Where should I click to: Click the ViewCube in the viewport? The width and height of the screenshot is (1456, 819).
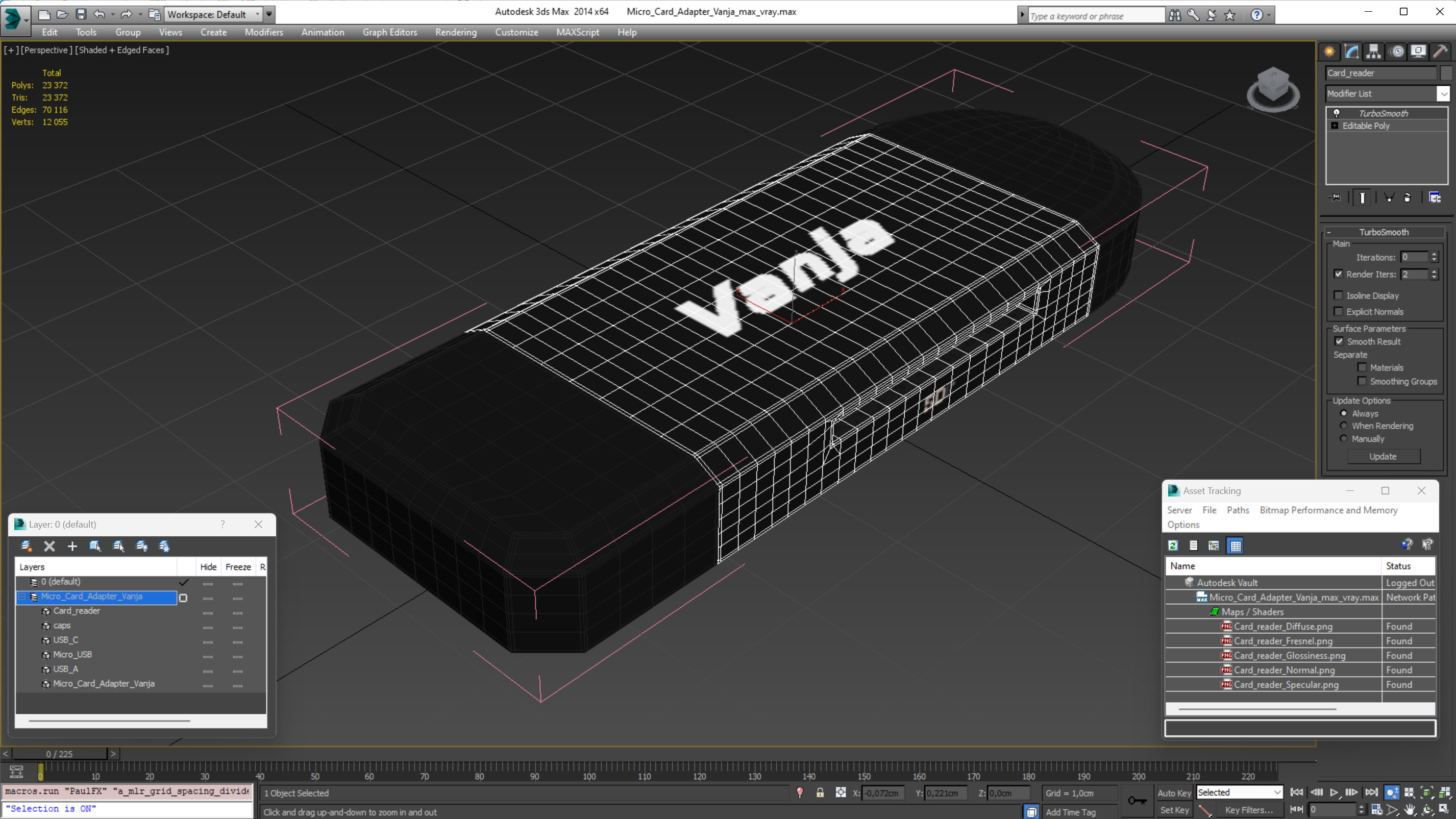(x=1273, y=88)
